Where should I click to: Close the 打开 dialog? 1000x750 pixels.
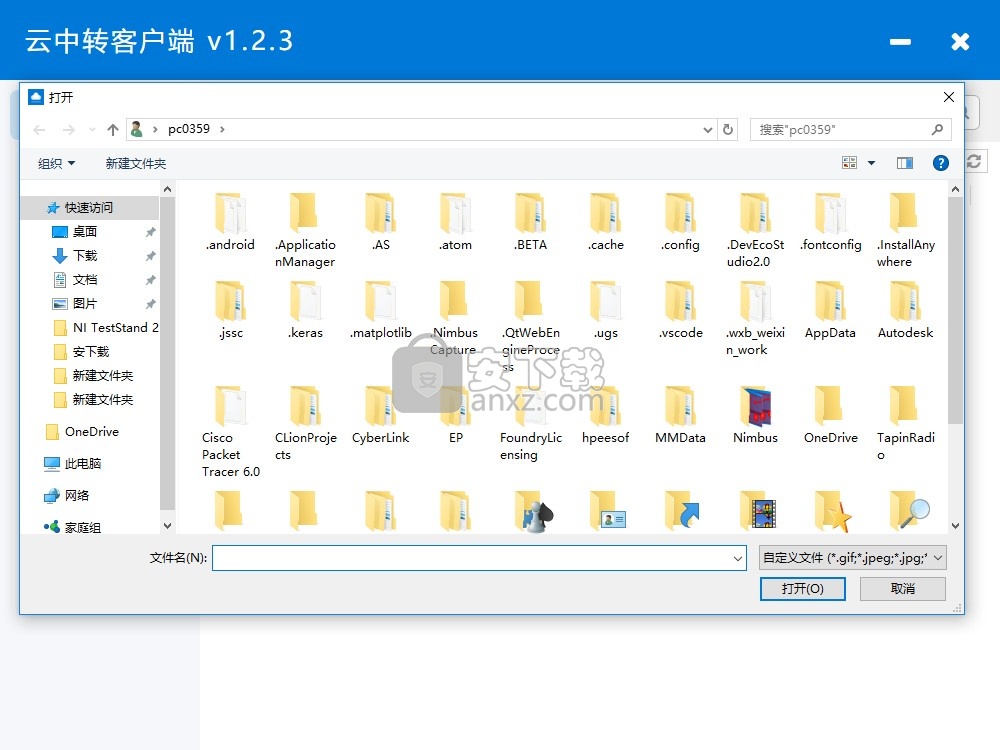pyautogui.click(x=948, y=97)
